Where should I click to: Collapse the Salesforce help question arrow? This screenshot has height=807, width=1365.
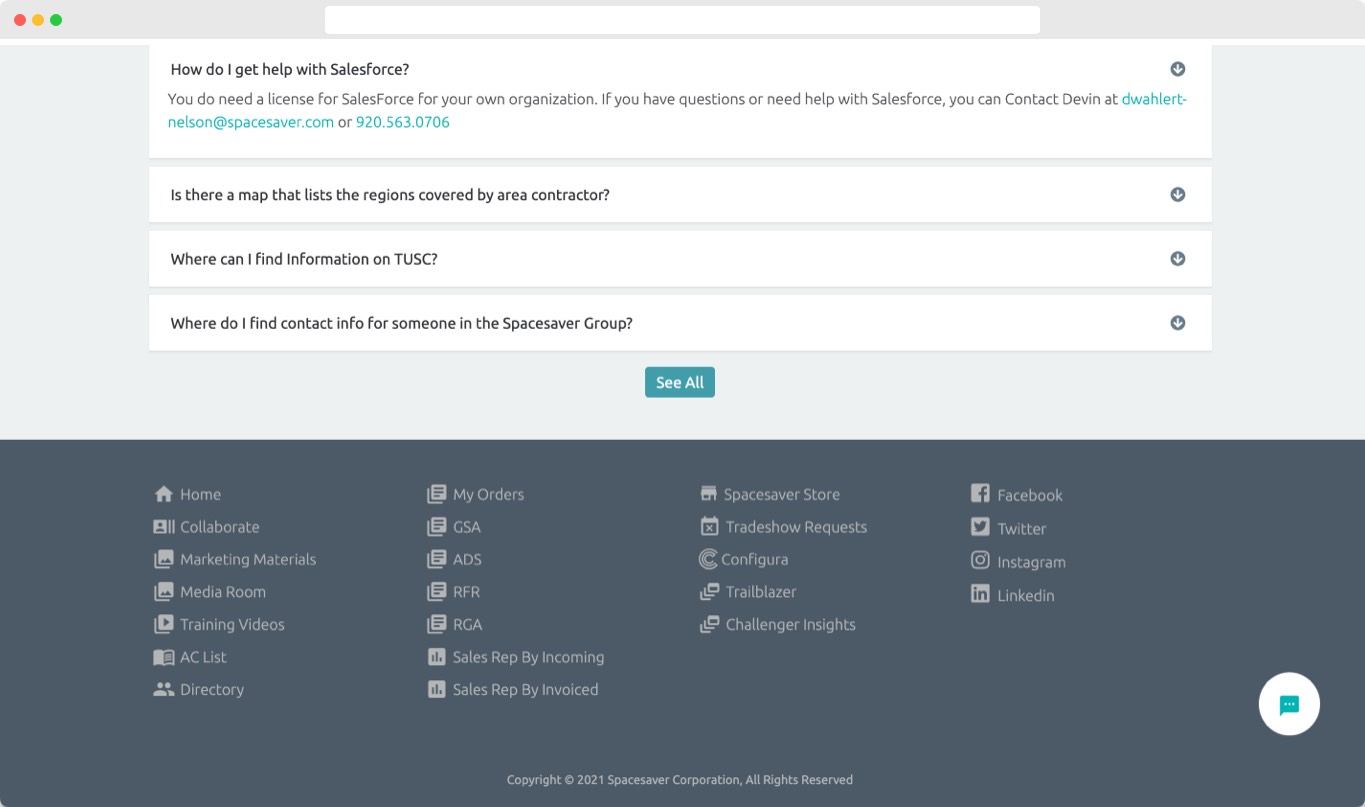tap(1178, 69)
